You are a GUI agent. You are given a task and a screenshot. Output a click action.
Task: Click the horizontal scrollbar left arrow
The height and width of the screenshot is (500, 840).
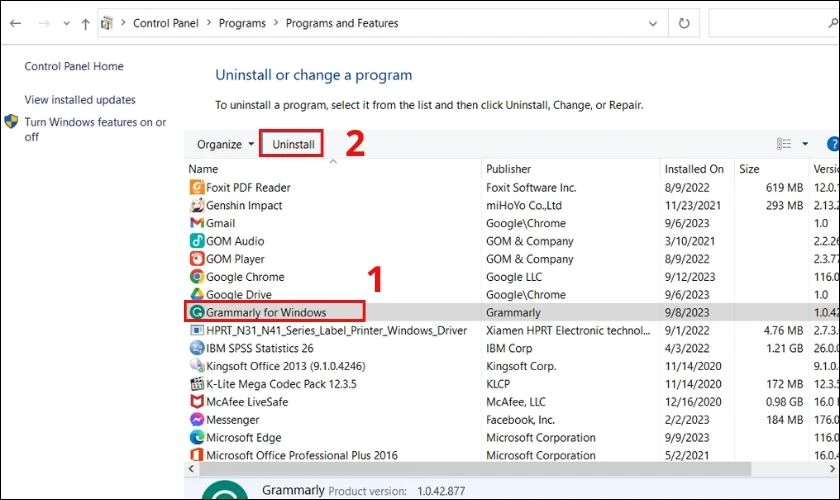pyautogui.click(x=191, y=469)
